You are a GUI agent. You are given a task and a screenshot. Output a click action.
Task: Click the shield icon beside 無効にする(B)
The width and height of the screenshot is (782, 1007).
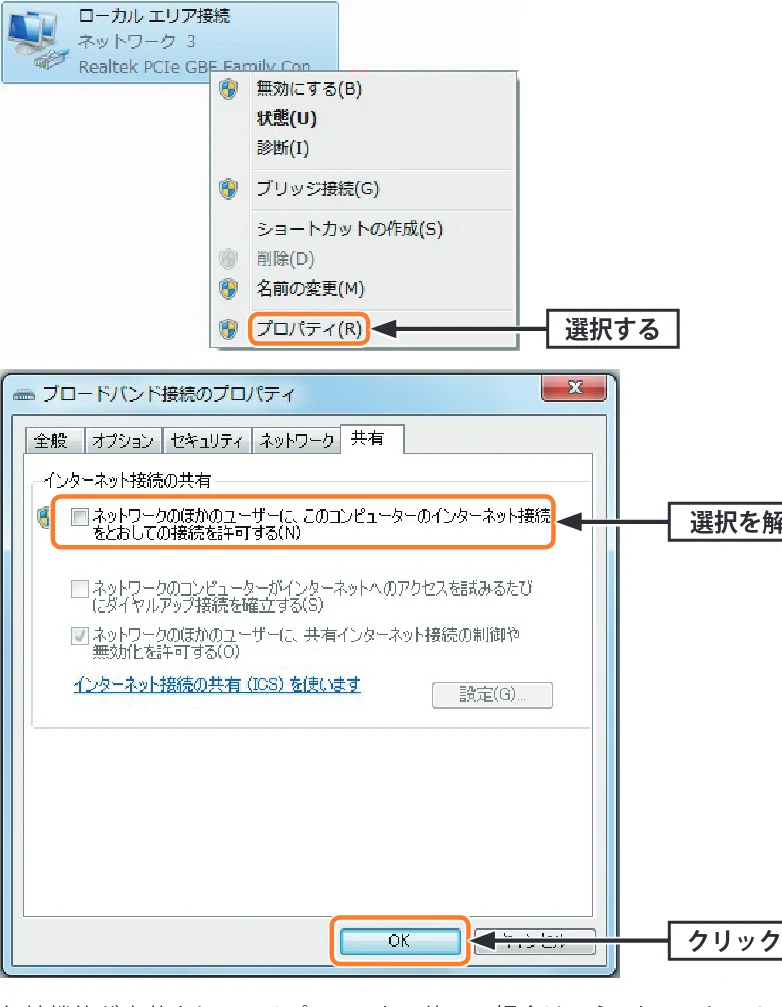coord(229,89)
